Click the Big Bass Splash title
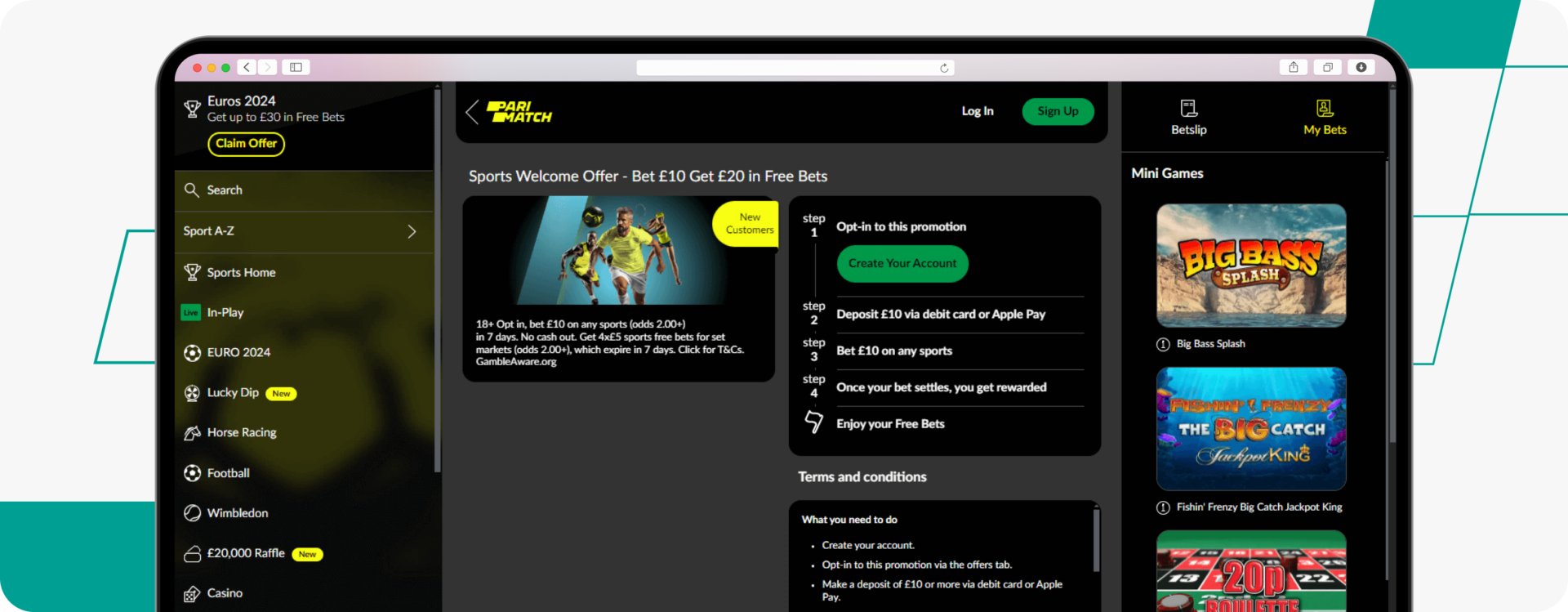 [x=1210, y=344]
